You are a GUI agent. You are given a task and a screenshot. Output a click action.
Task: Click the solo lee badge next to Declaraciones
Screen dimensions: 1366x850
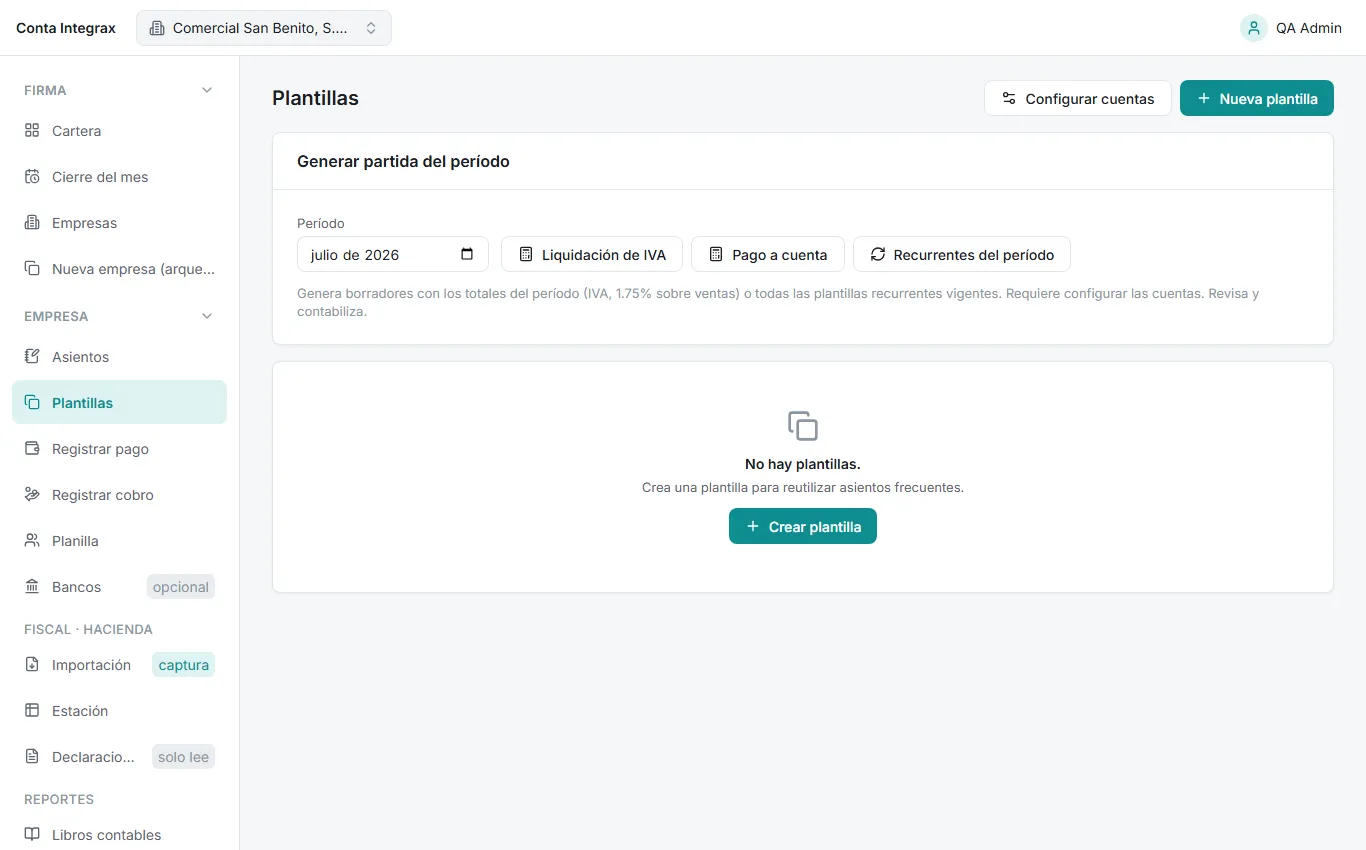point(184,757)
